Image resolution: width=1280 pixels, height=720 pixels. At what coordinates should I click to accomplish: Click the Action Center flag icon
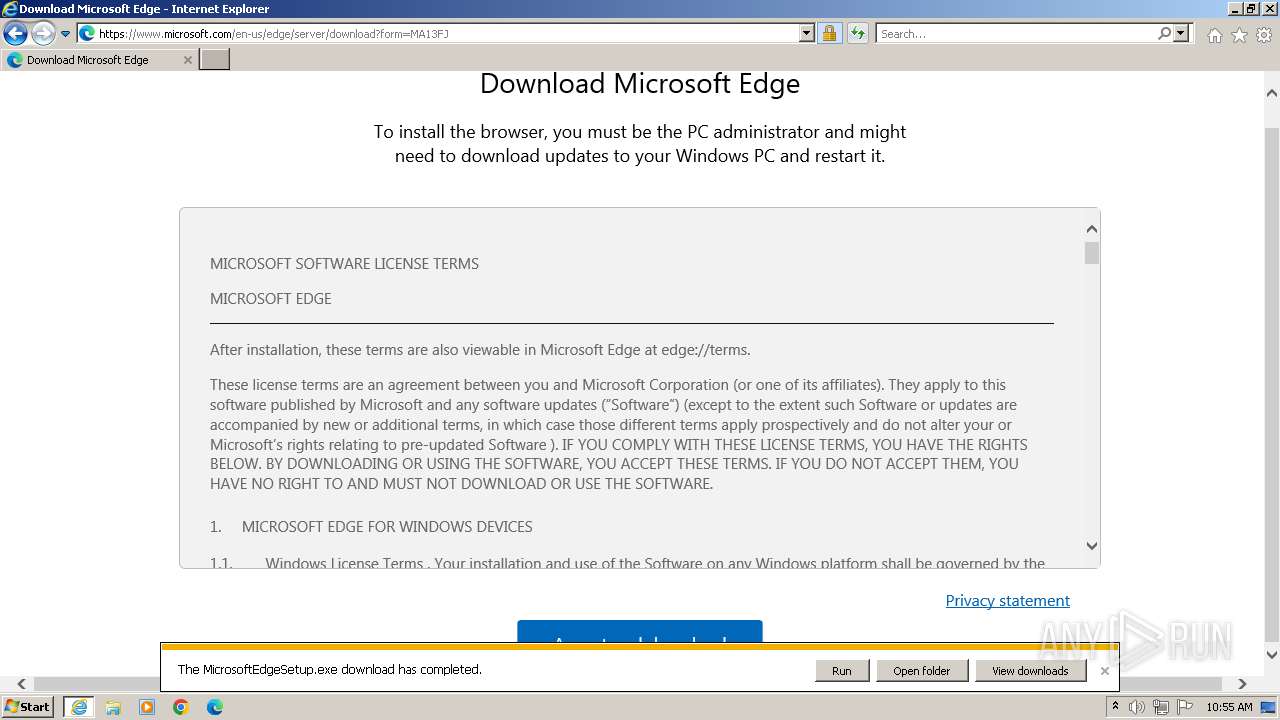point(1185,707)
